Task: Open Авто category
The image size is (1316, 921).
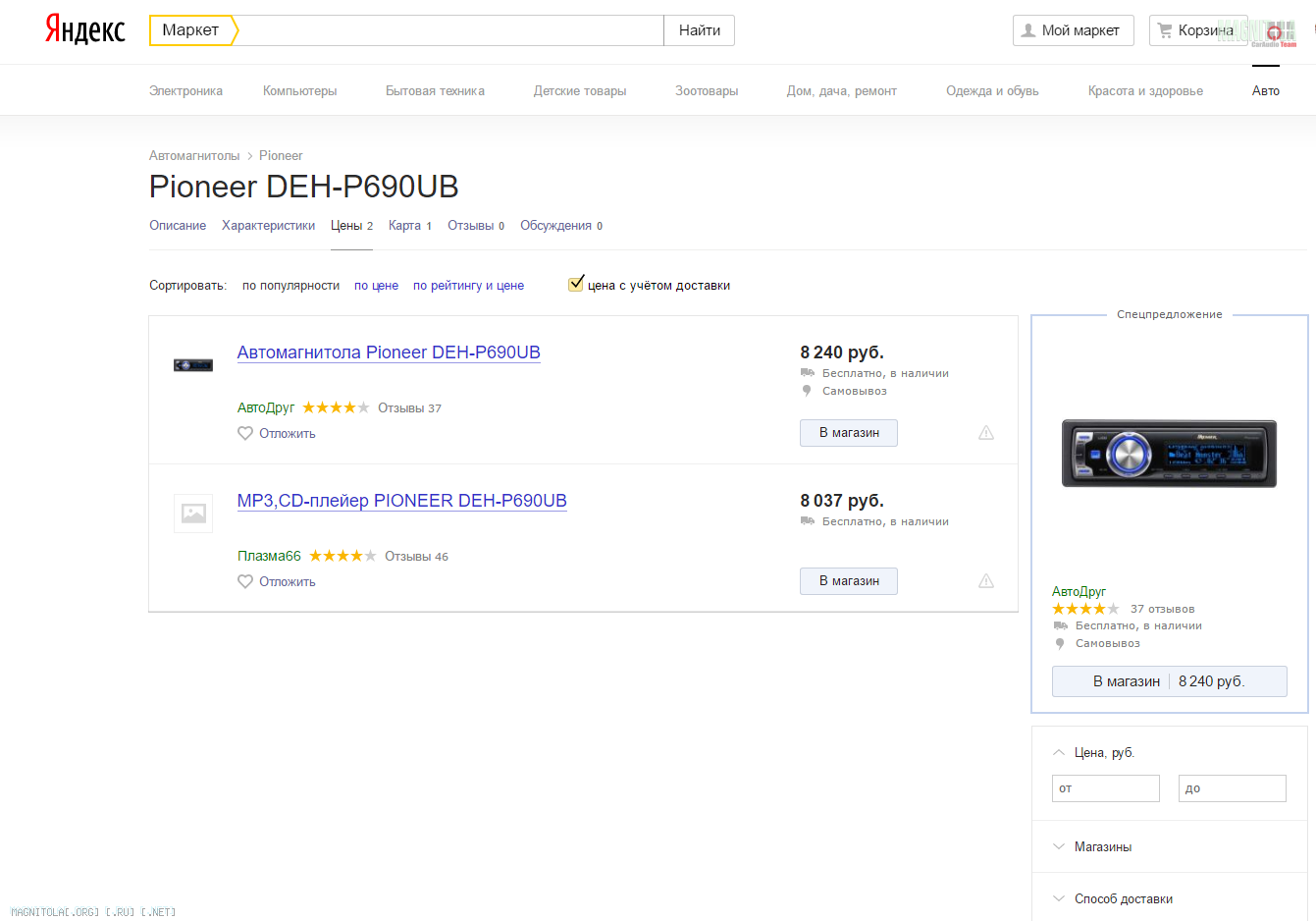Action: point(1266,90)
